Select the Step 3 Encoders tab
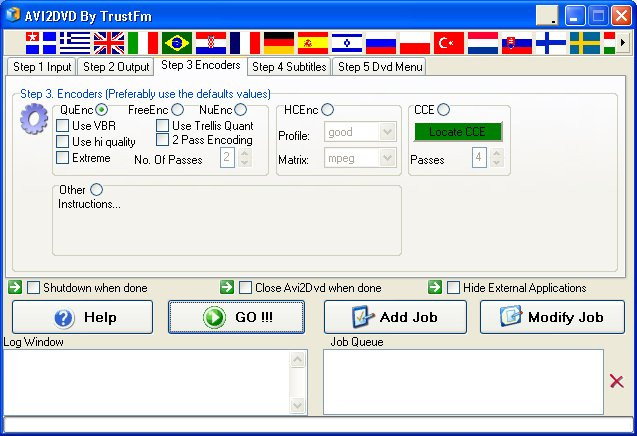Viewport: 637px width, 436px height. click(201, 65)
